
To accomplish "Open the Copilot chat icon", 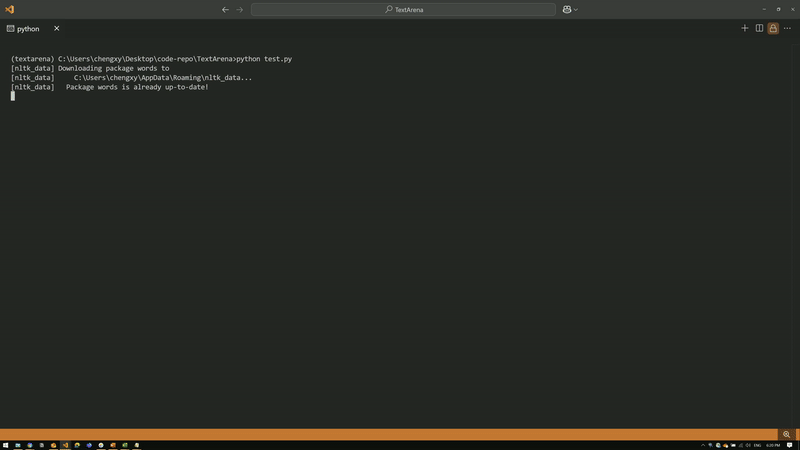I will [567, 9].
